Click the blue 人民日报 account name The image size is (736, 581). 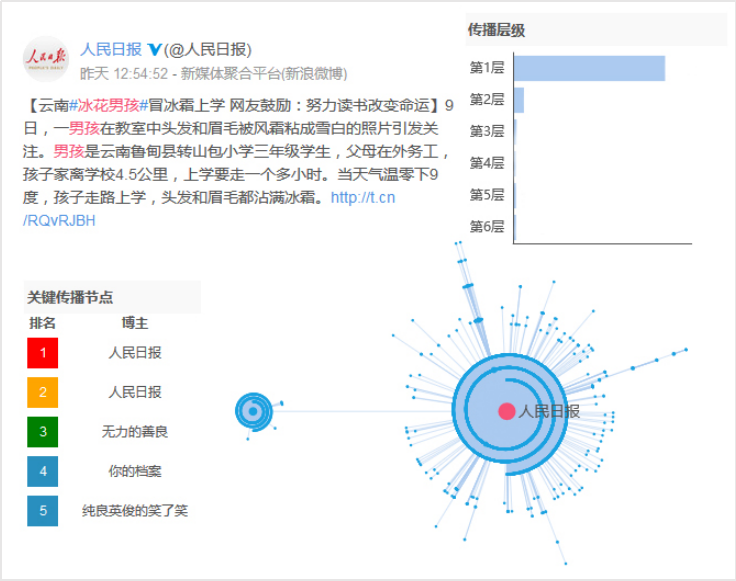coord(111,49)
